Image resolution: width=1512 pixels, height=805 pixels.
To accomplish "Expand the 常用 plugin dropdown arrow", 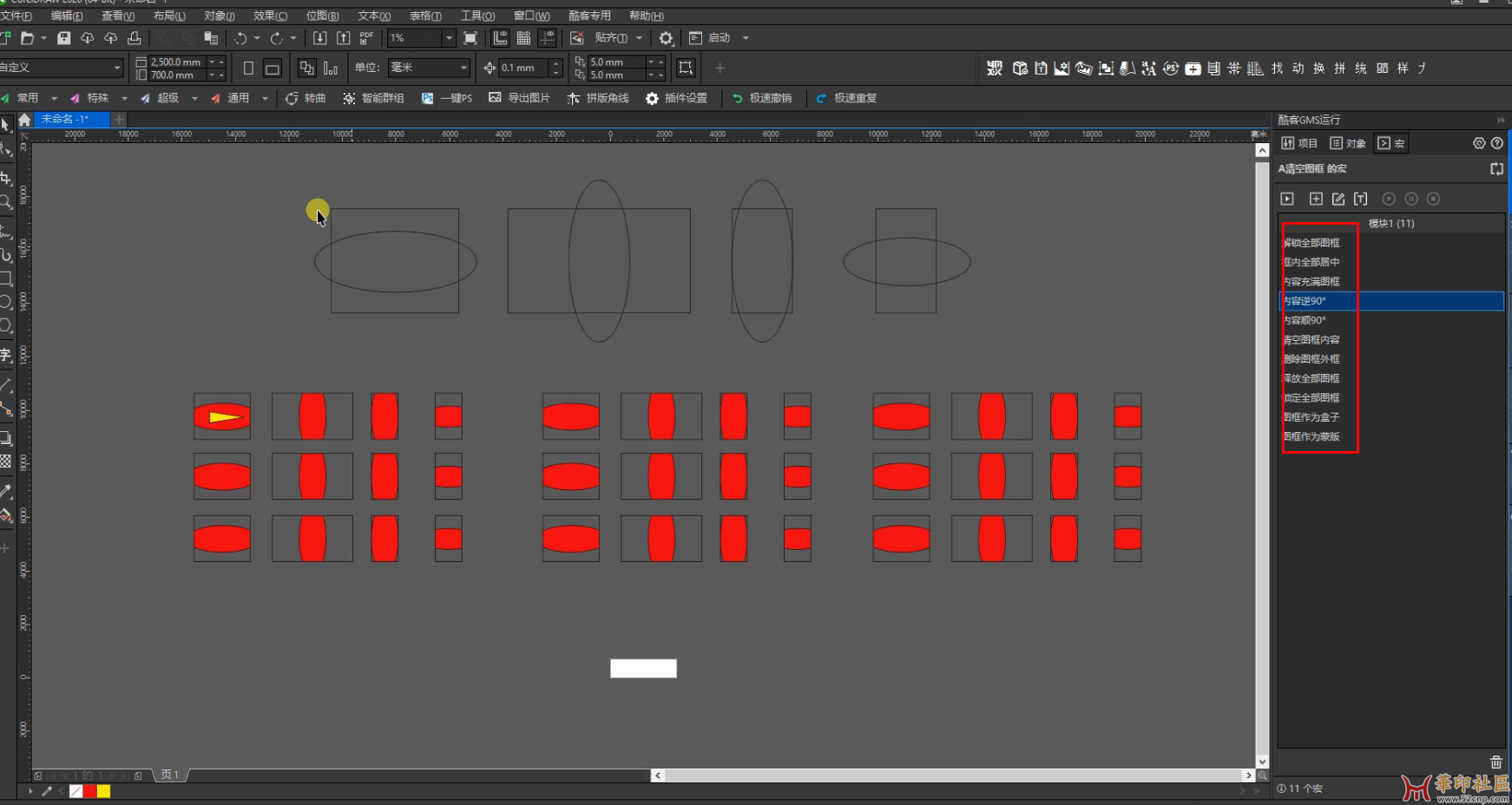I will [54, 99].
